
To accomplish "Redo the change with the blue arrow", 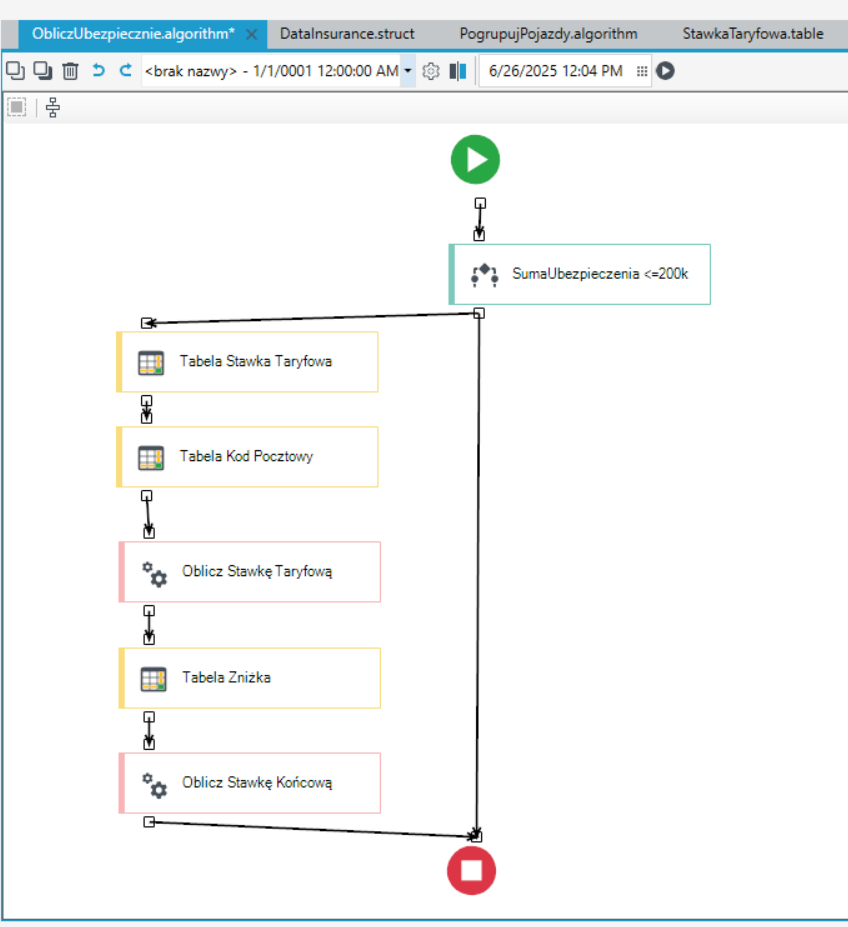I will 125,71.
